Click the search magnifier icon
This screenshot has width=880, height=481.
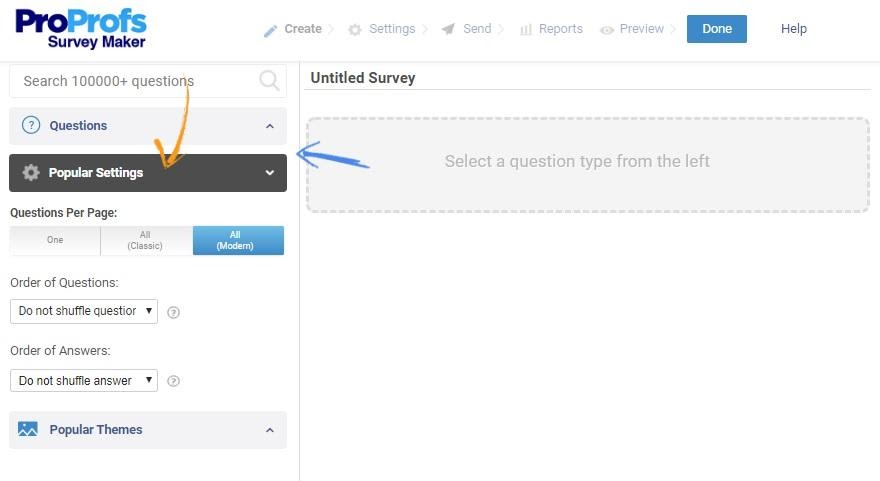(269, 81)
